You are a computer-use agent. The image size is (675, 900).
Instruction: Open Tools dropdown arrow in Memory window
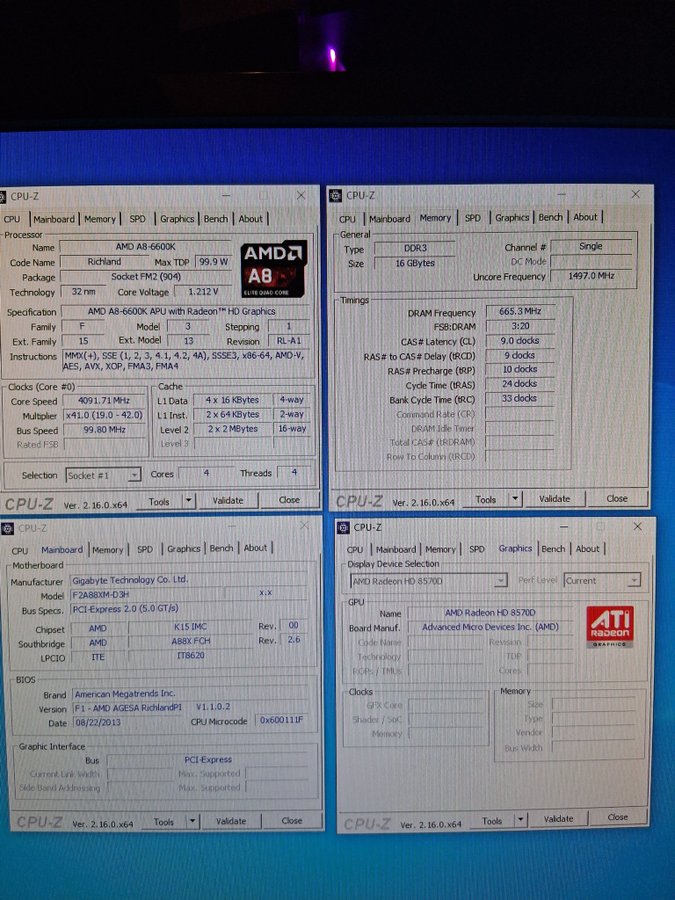tap(515, 499)
